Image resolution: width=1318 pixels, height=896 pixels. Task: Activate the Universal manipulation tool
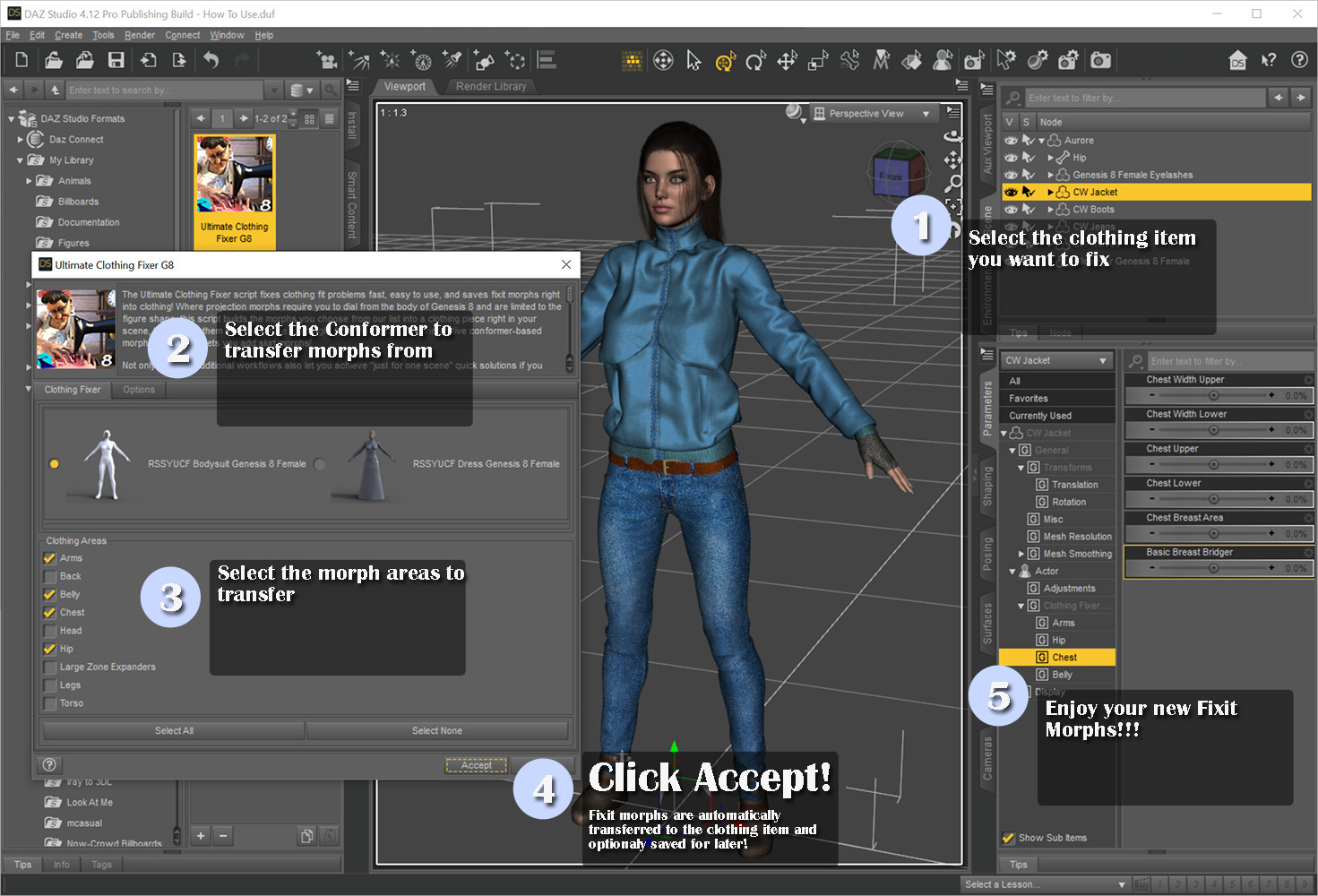tap(725, 60)
